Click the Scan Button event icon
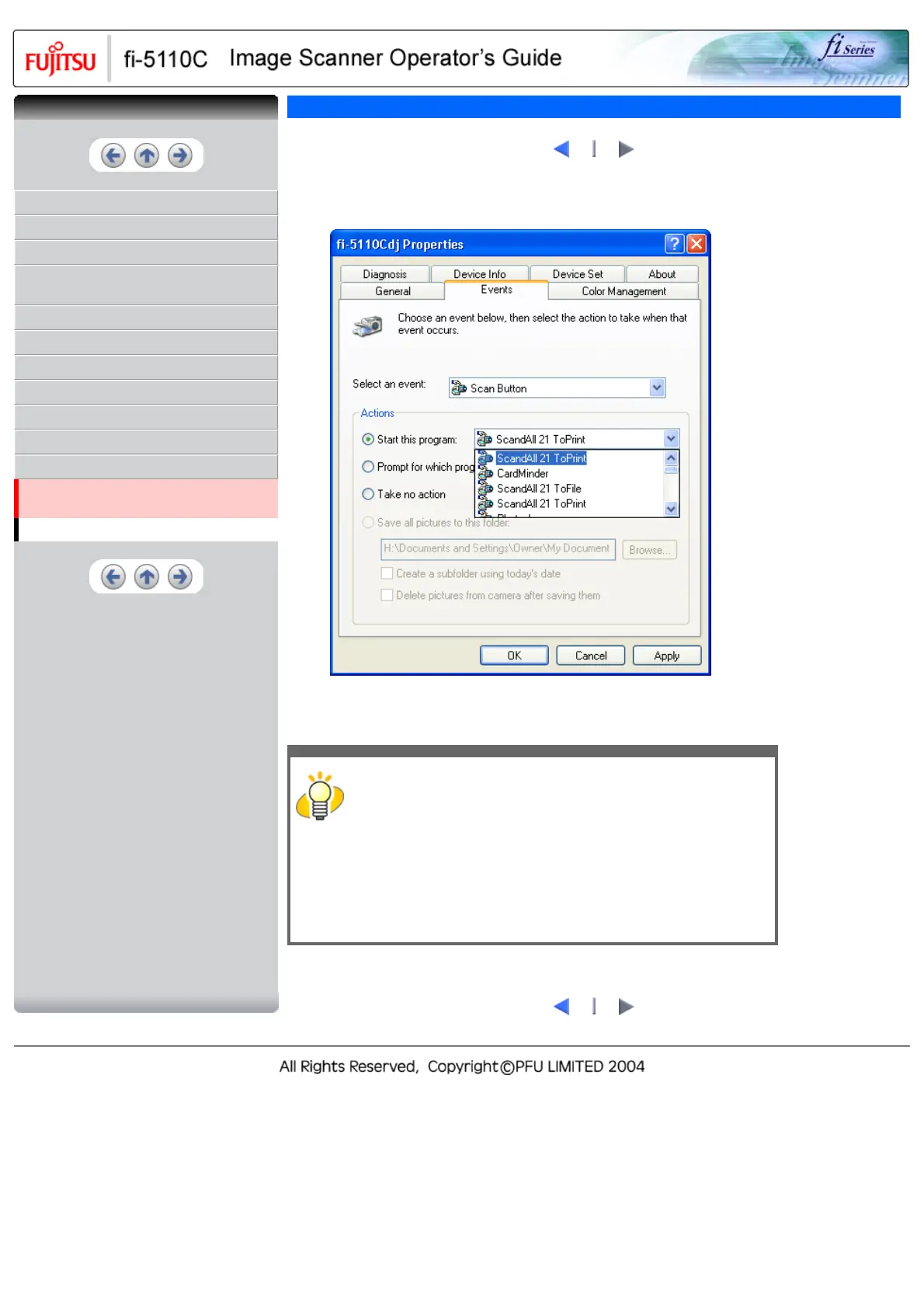924x1308 pixels. pos(459,388)
